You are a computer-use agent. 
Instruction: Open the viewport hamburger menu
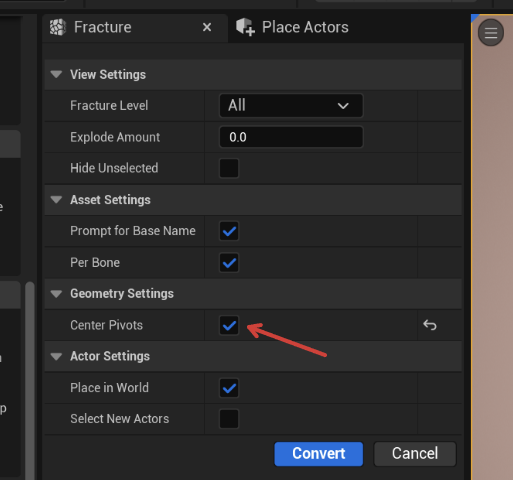pos(491,33)
